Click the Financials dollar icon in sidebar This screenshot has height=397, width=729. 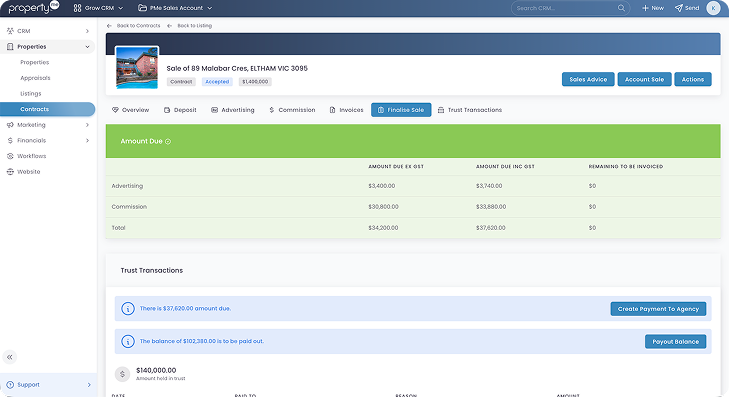[10, 140]
